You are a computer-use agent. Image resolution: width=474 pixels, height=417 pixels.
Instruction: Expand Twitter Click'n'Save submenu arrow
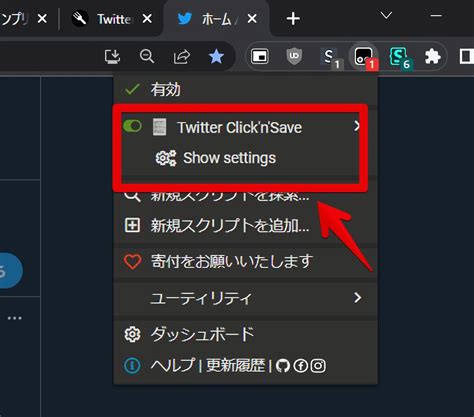pyautogui.click(x=357, y=126)
